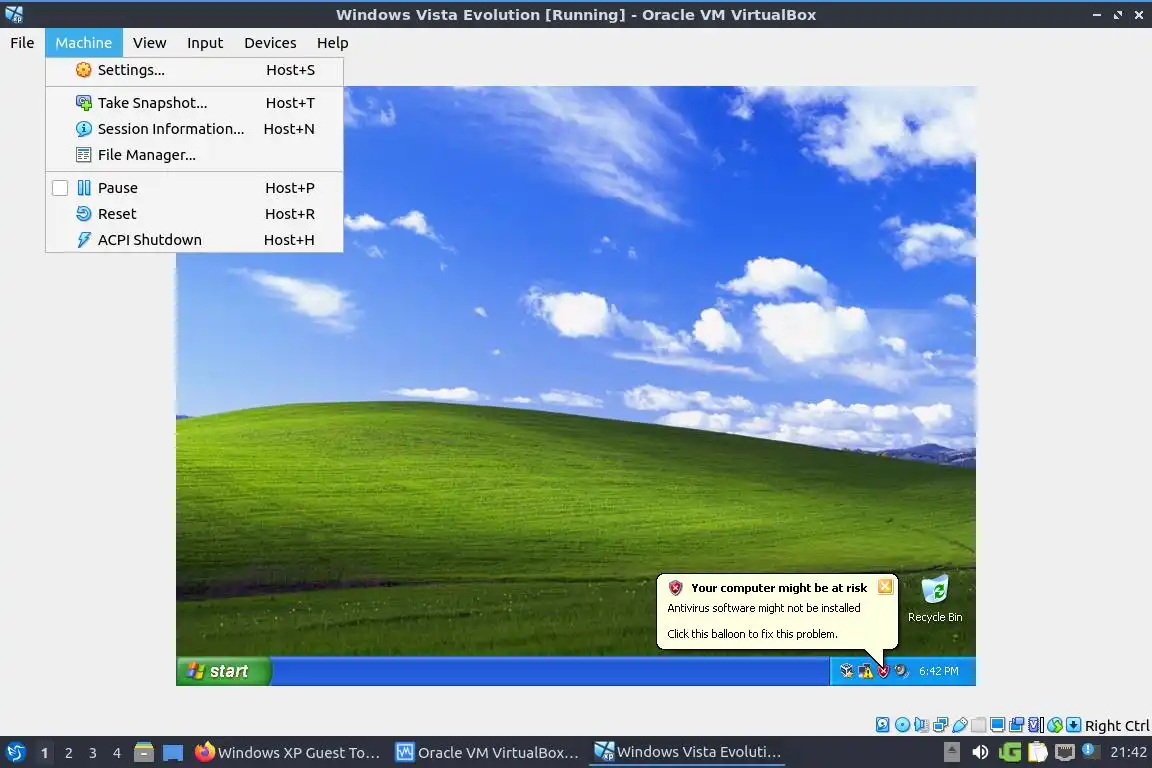Viewport: 1152px width, 768px height.
Task: Click the hard disk activity status icon
Action: coord(883,725)
